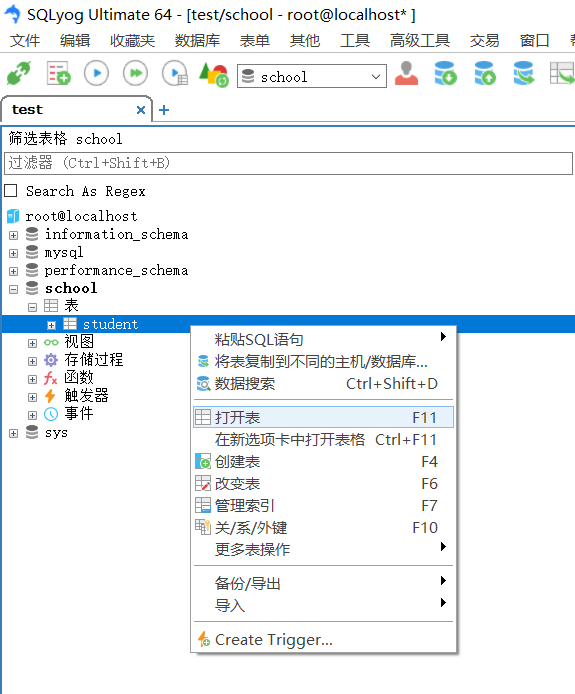The width and height of the screenshot is (575, 694).
Task: Open 更多表操作 submenu
Action: [324, 549]
